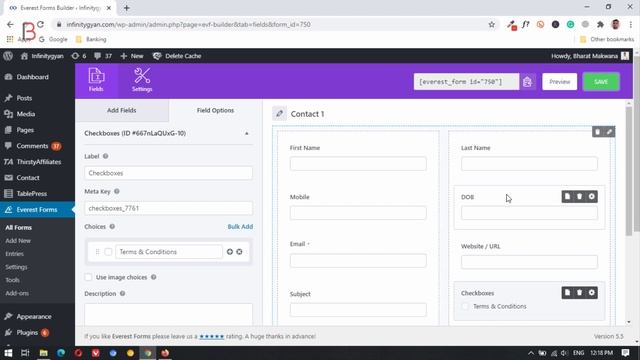The height and width of the screenshot is (360, 640).
Task: Click the Meta Key input field
Action: click(169, 208)
